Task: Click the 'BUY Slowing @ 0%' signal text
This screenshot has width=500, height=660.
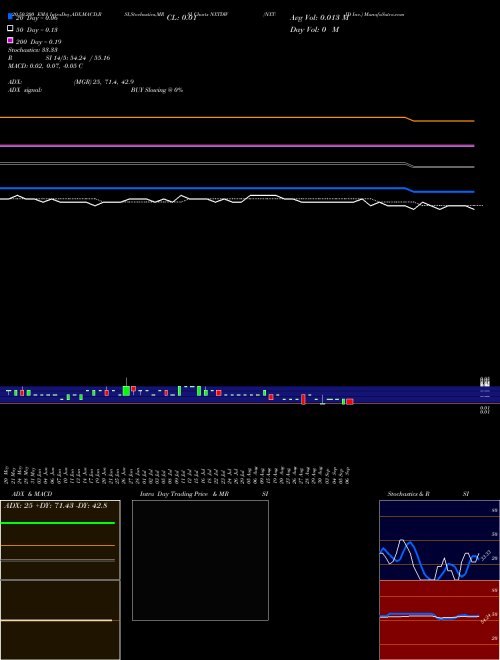Action: 157,90
